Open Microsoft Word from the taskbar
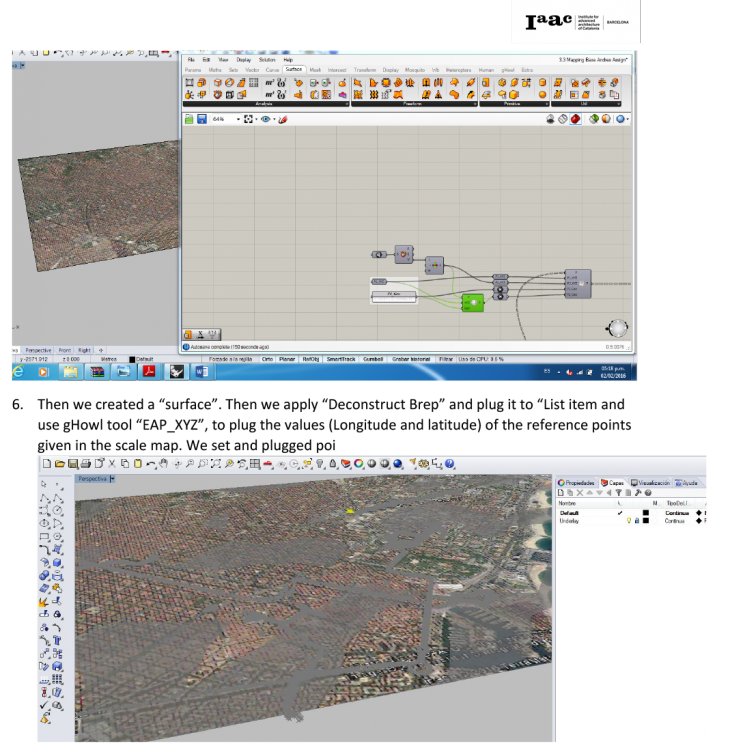This screenshot has width=730, height=750. coord(200,371)
